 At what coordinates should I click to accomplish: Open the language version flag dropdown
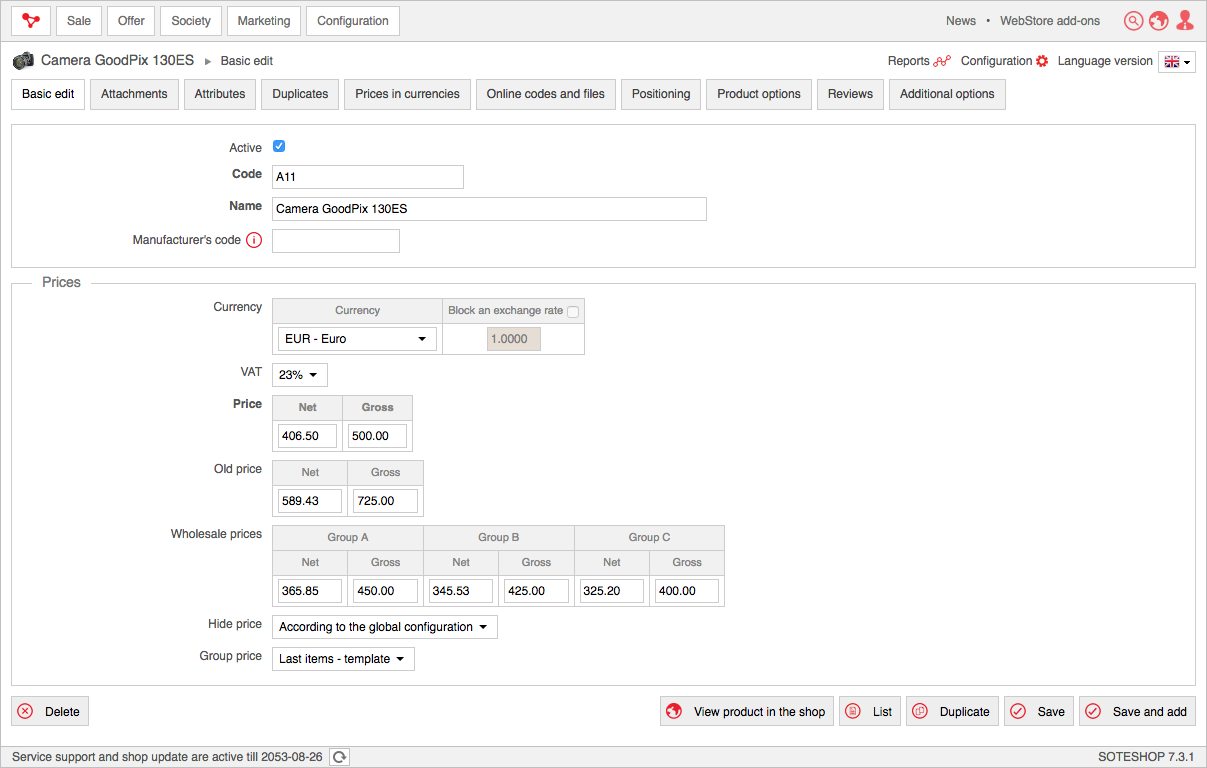pyautogui.click(x=1177, y=62)
